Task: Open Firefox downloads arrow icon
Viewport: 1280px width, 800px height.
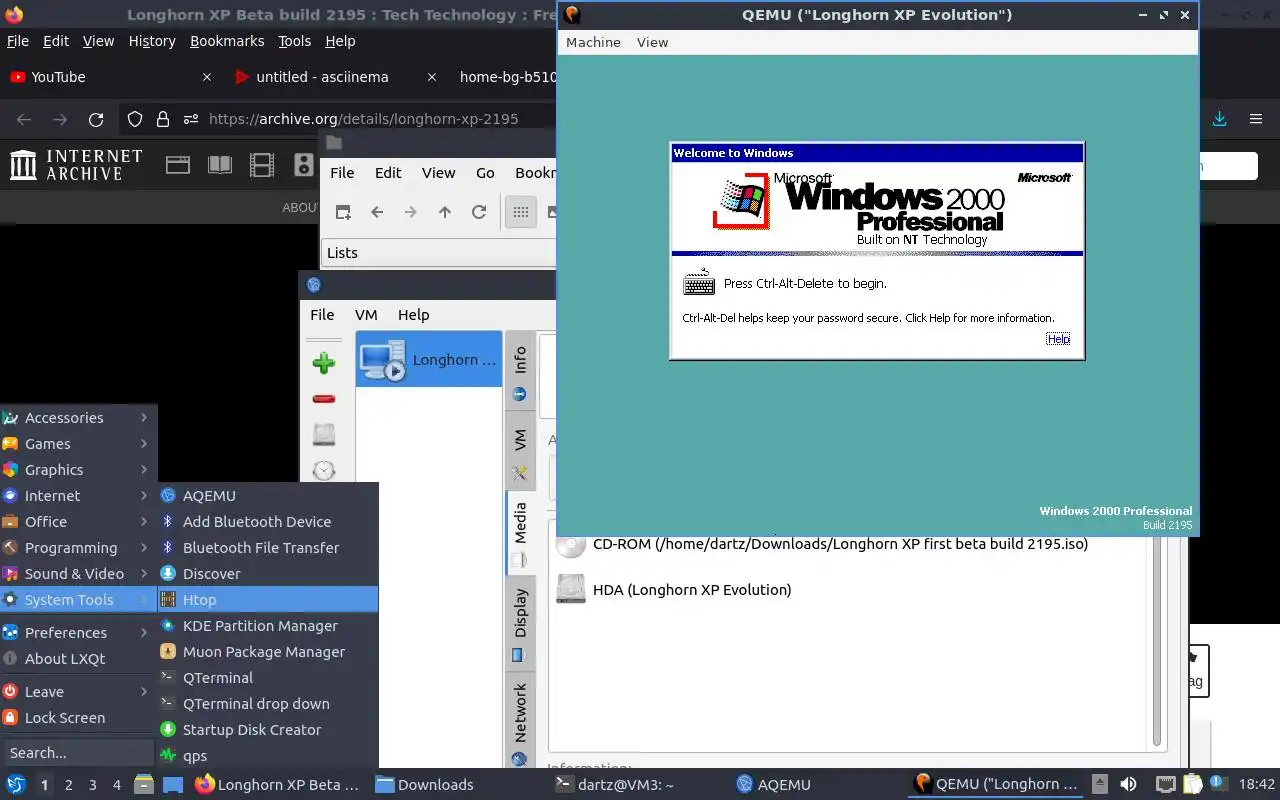Action: (x=1220, y=119)
